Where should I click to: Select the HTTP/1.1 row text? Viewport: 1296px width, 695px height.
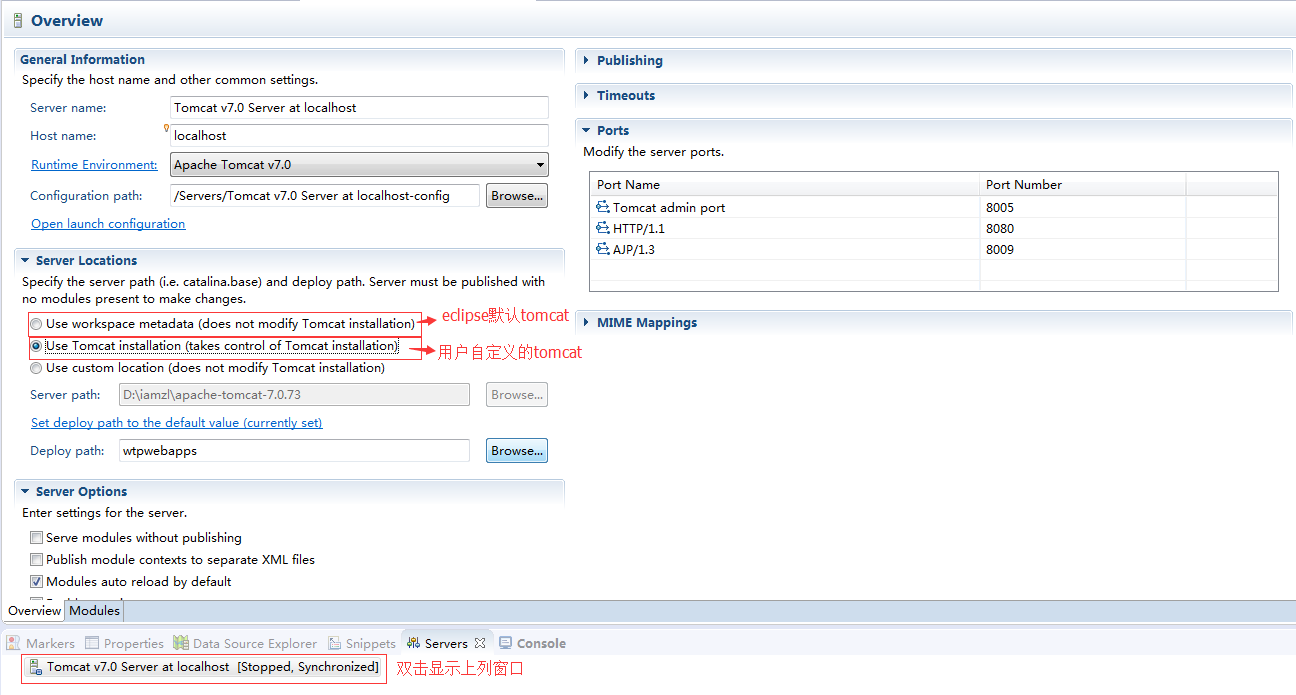pyautogui.click(x=638, y=229)
